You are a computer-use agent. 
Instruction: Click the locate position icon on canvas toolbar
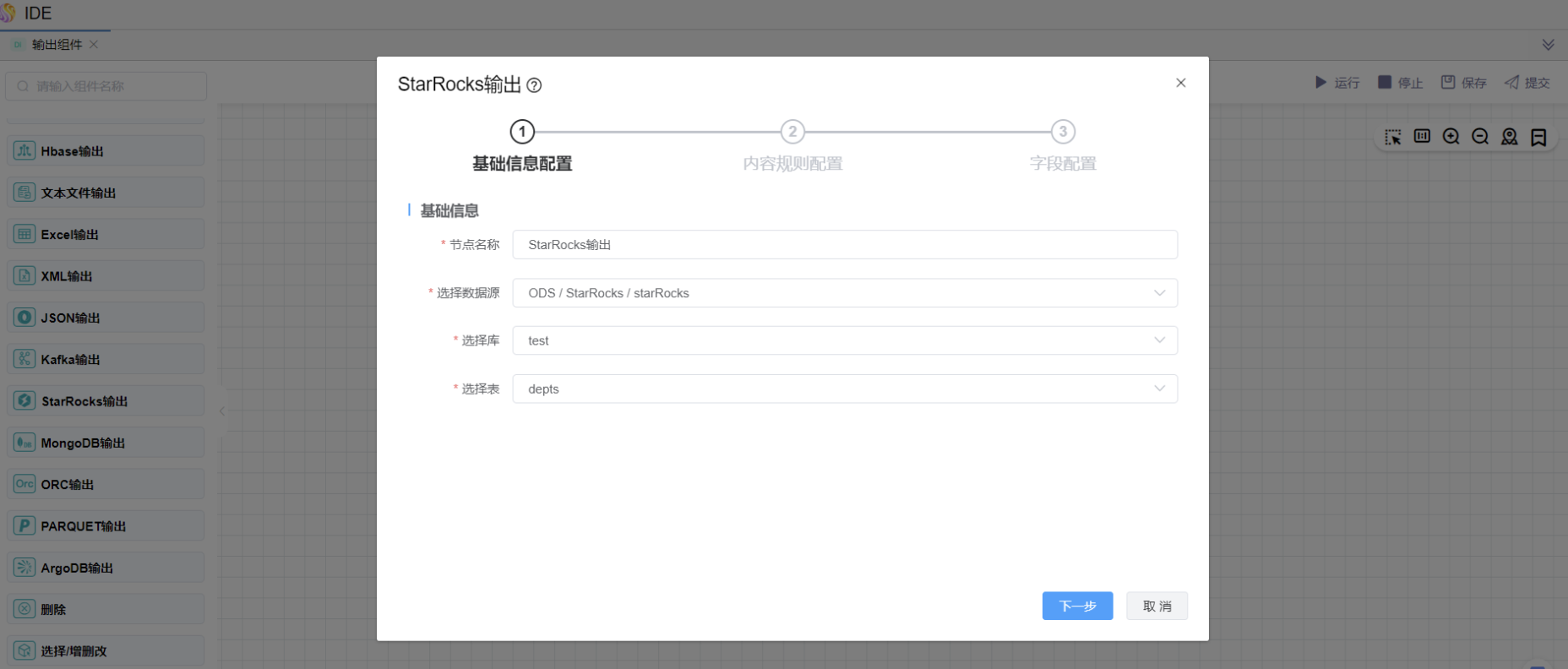click(x=1510, y=137)
